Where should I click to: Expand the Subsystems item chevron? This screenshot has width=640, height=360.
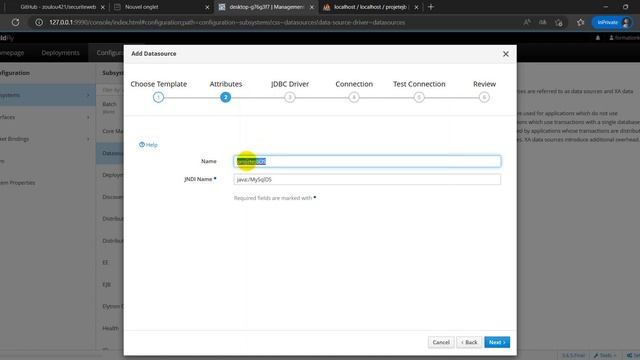coord(88,95)
